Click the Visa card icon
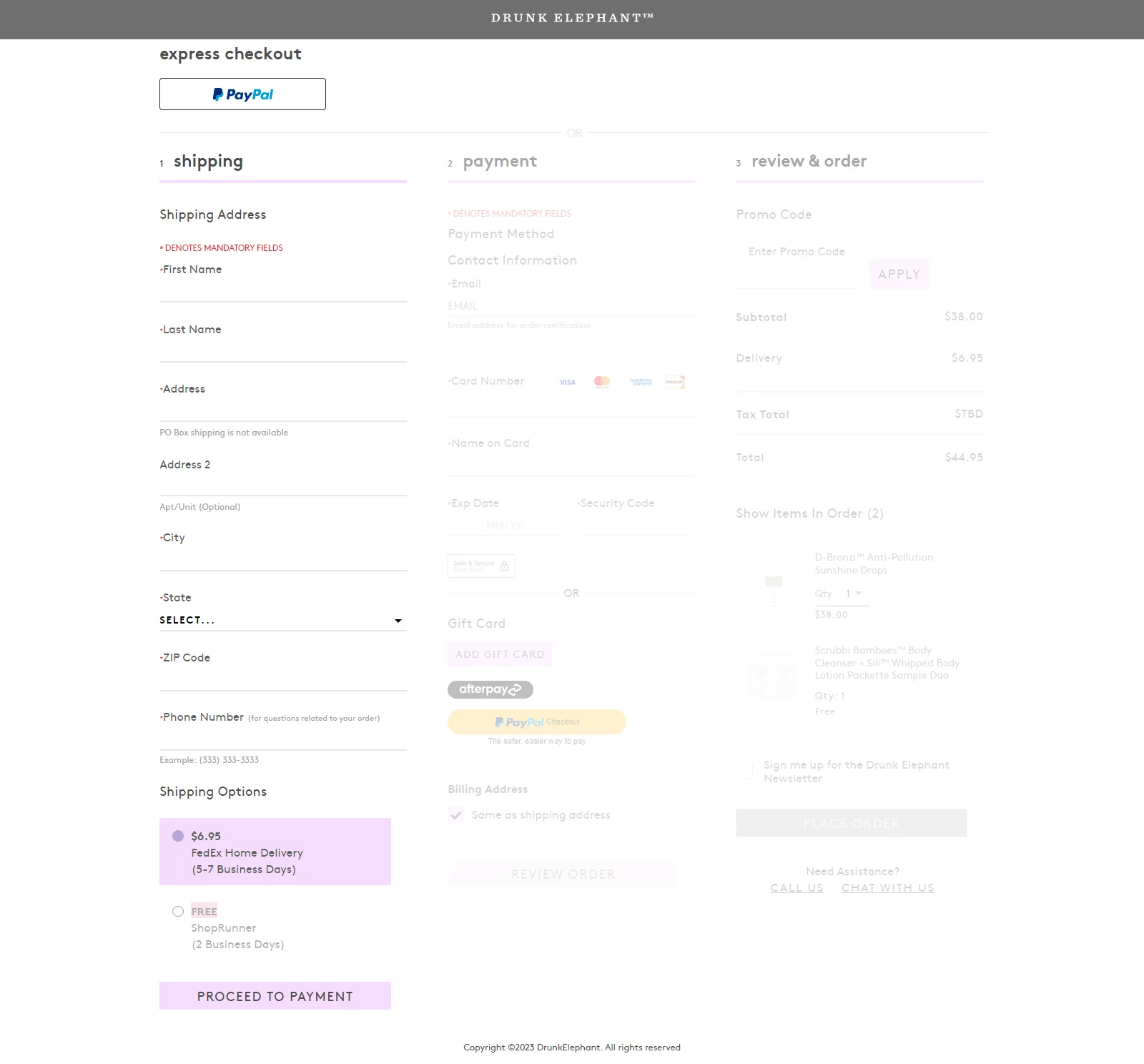The width and height of the screenshot is (1144, 1064). pyautogui.click(x=567, y=382)
